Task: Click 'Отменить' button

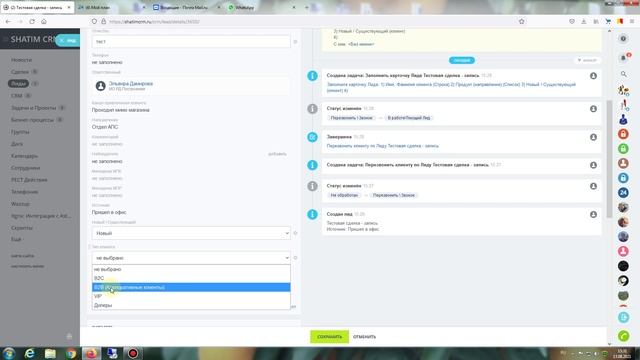Action: [364, 337]
